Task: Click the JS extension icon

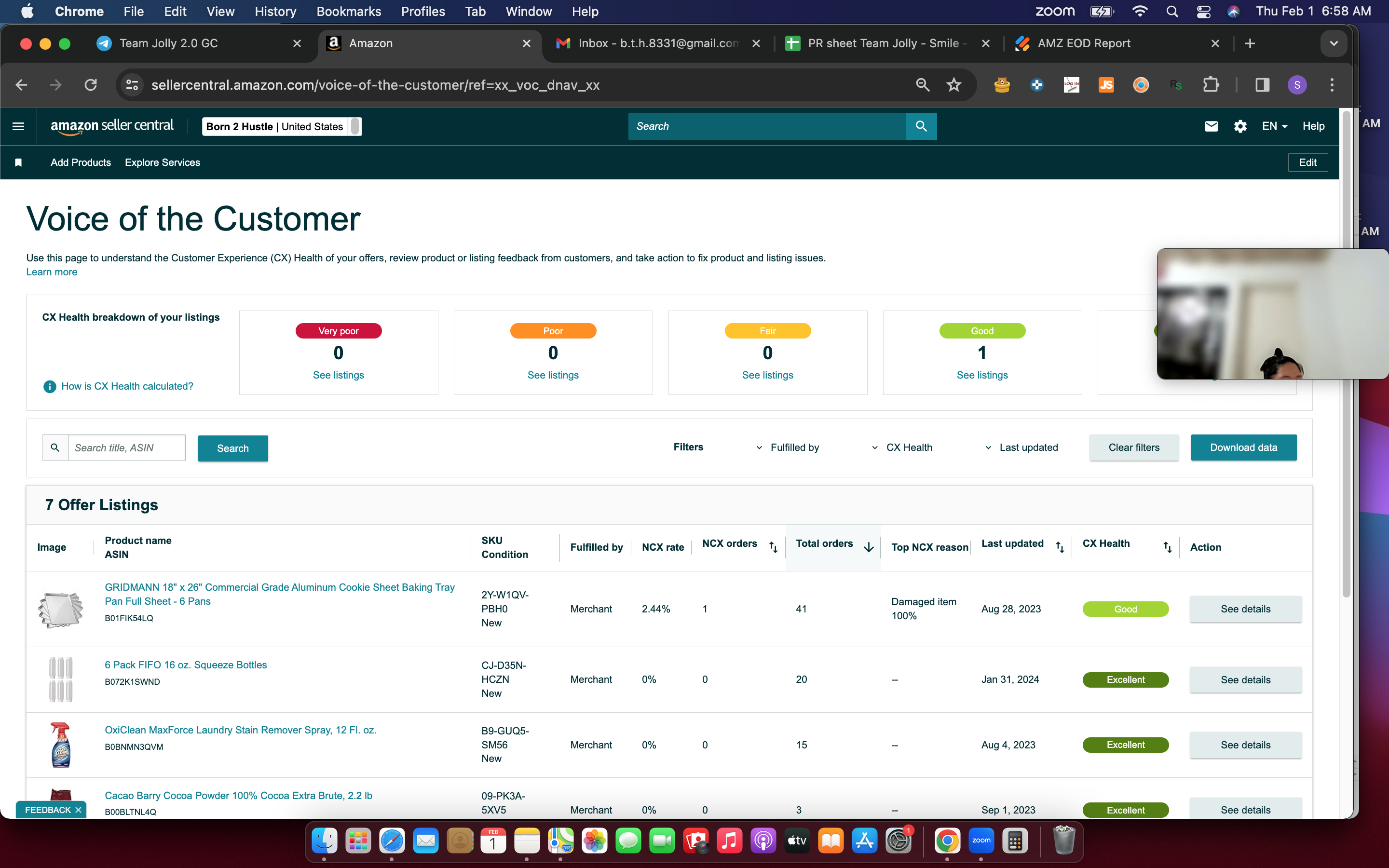Action: click(1106, 85)
